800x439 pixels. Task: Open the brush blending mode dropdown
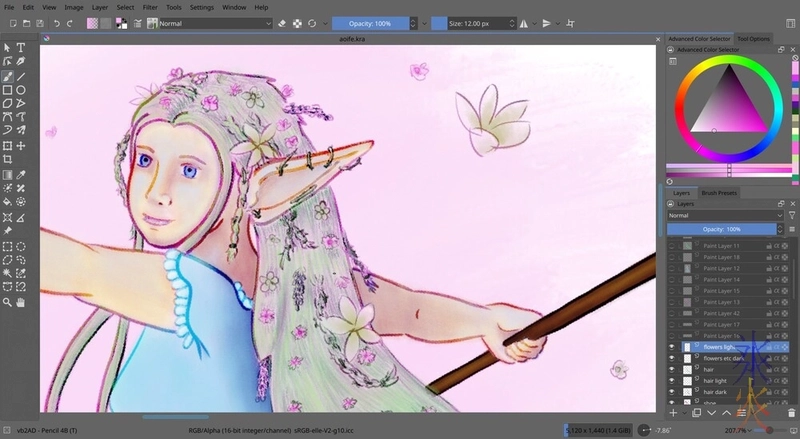pos(213,22)
